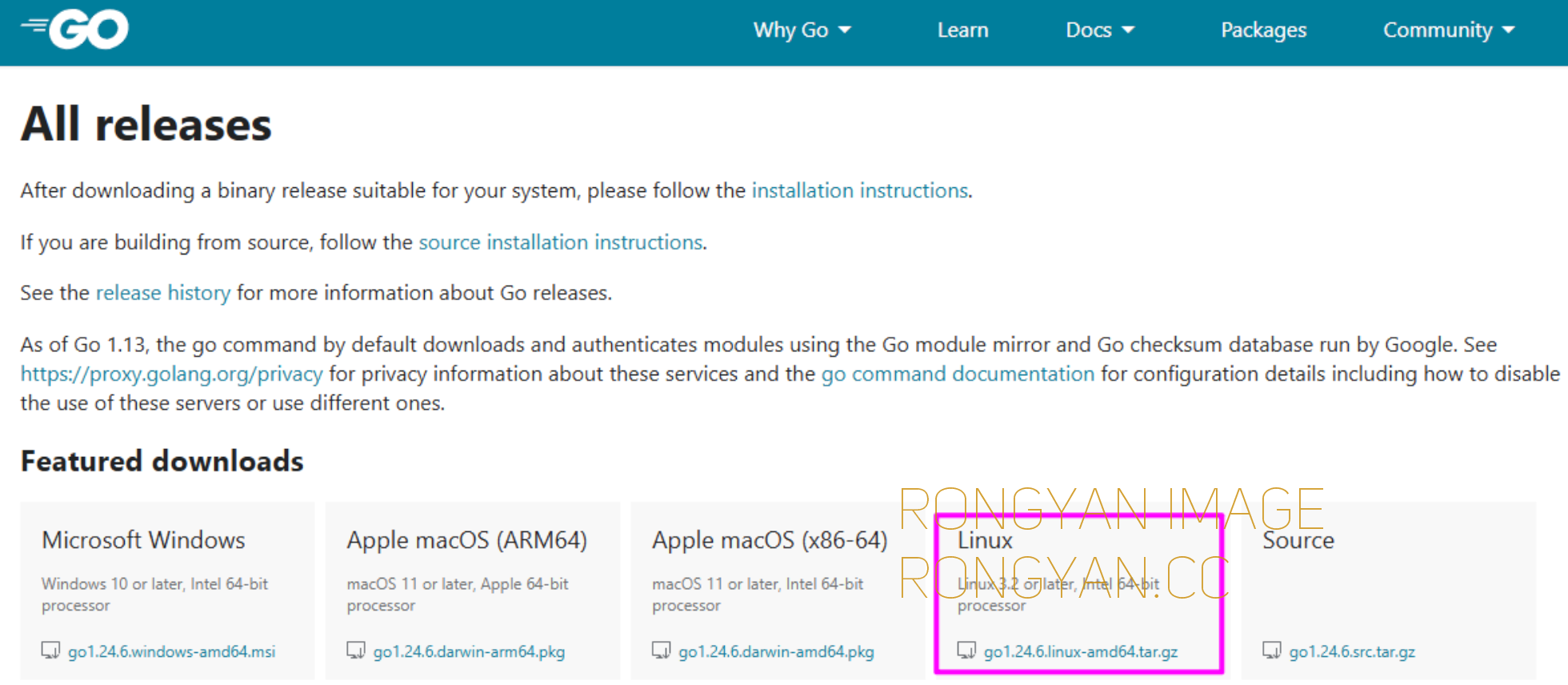Visit the proxy.golang.org/privacy link
Screen dimensions: 1568x685
tap(172, 374)
